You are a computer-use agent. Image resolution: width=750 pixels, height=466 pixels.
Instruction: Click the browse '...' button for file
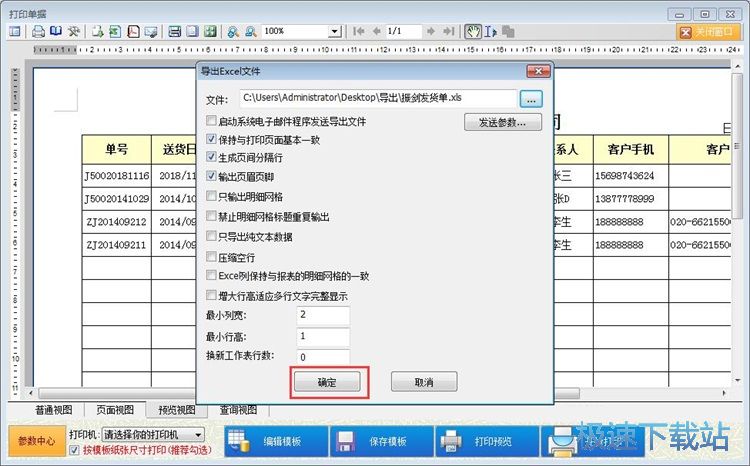click(x=531, y=99)
